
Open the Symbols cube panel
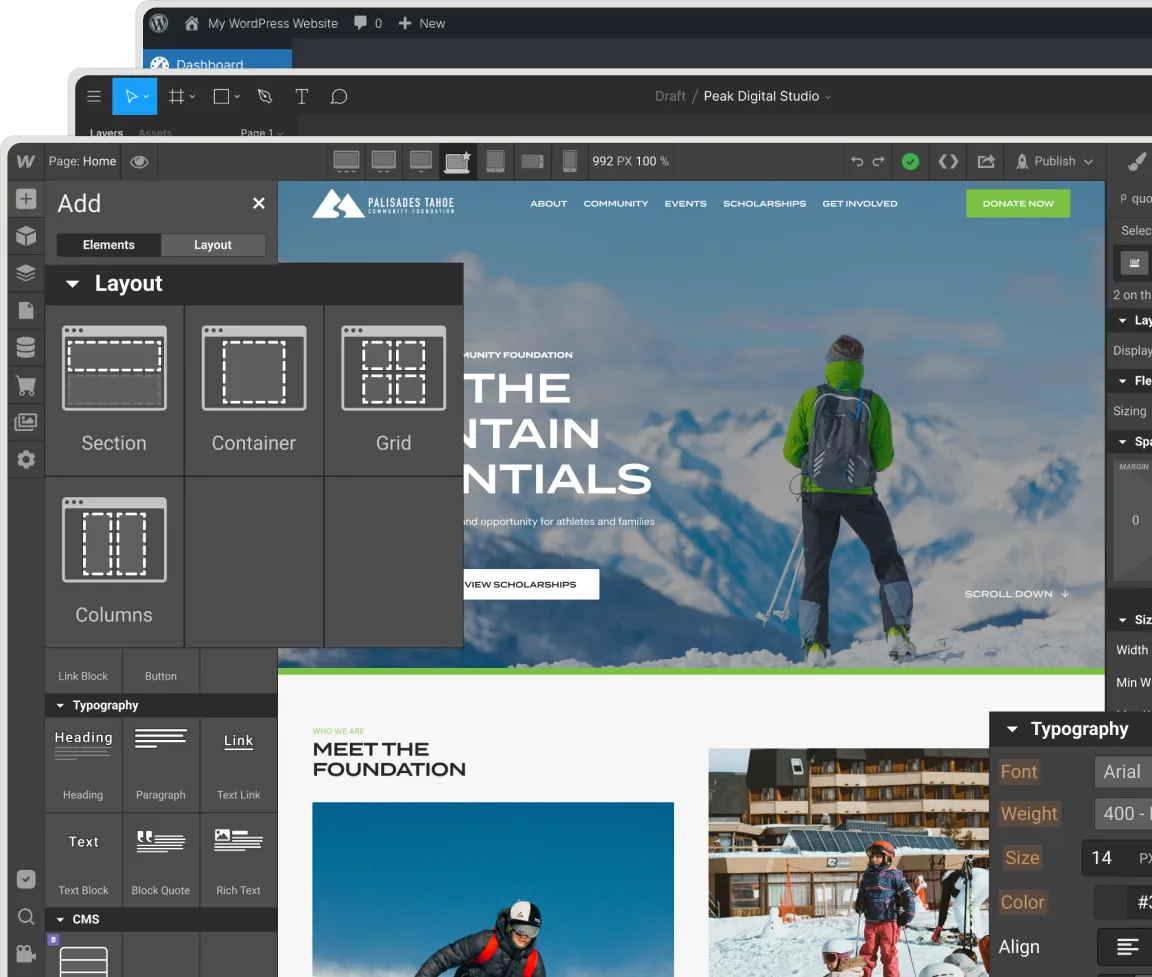(26, 236)
